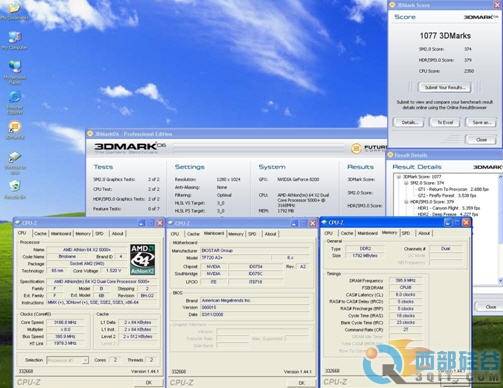Click Close button in Result Details window
Viewport: 503px width, 388px height.
click(x=490, y=307)
